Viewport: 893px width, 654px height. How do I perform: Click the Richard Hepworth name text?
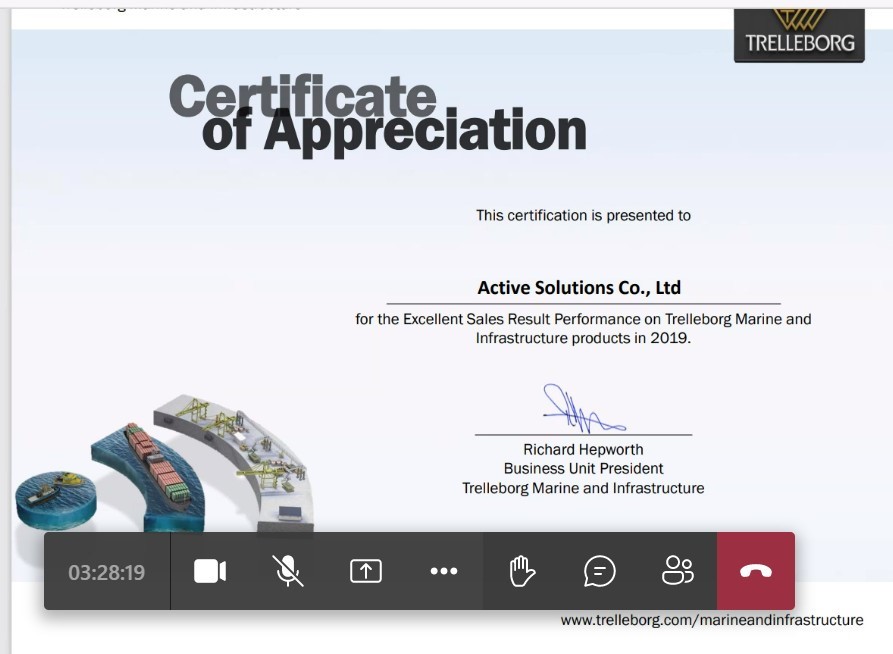click(583, 449)
